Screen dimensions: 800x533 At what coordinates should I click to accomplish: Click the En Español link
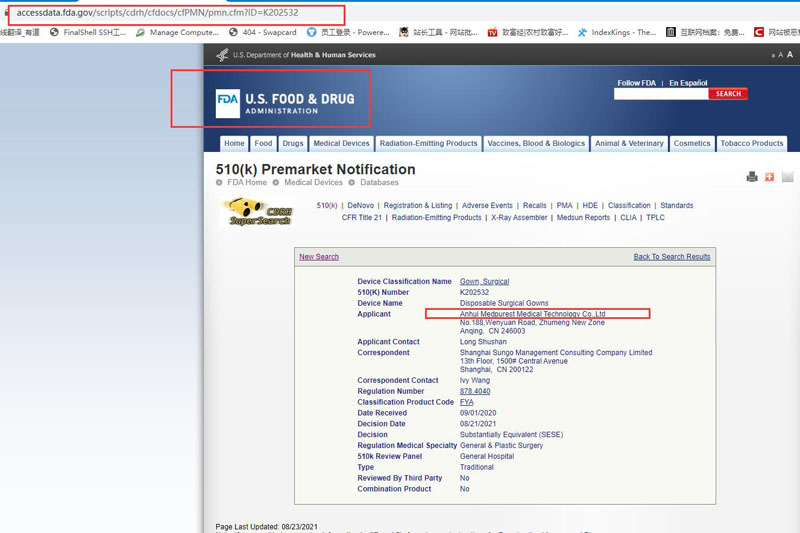point(688,83)
